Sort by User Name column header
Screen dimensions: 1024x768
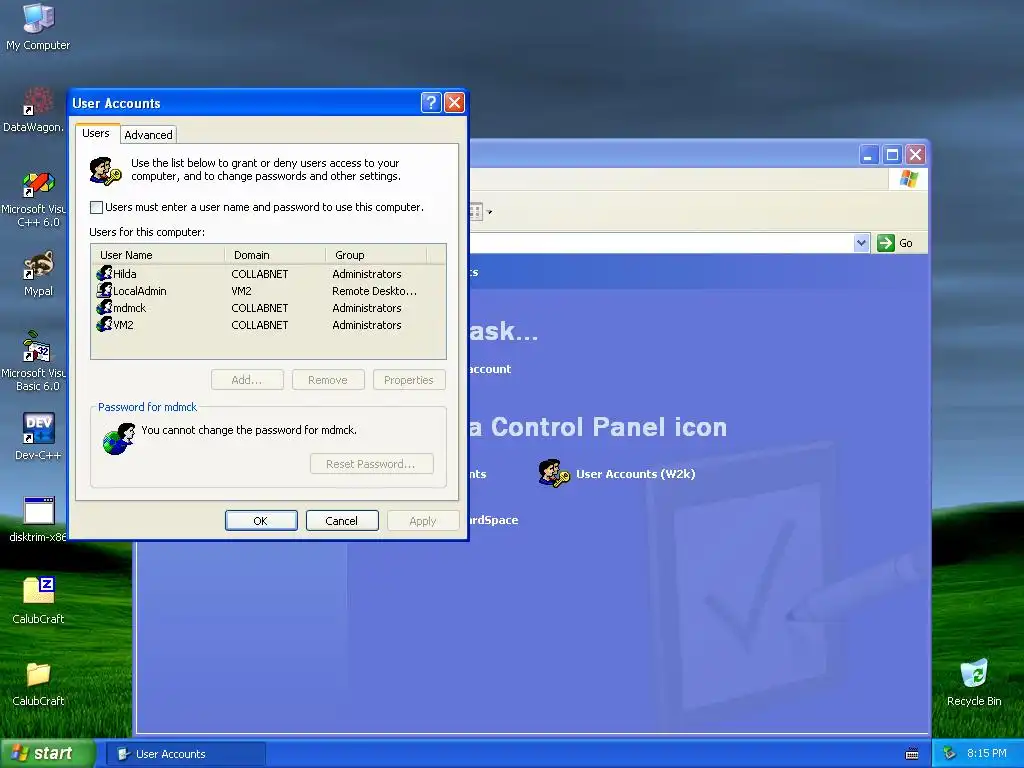click(x=157, y=255)
